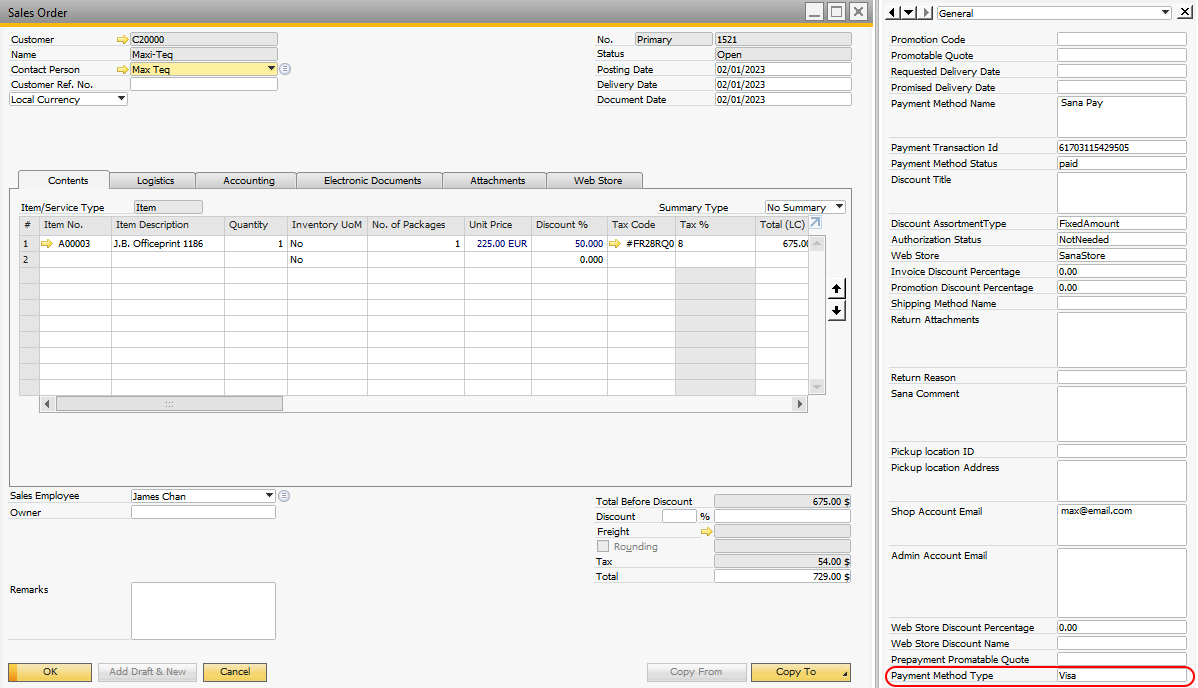Toggle the Rounding checkbox
The height and width of the screenshot is (688, 1198).
603,547
